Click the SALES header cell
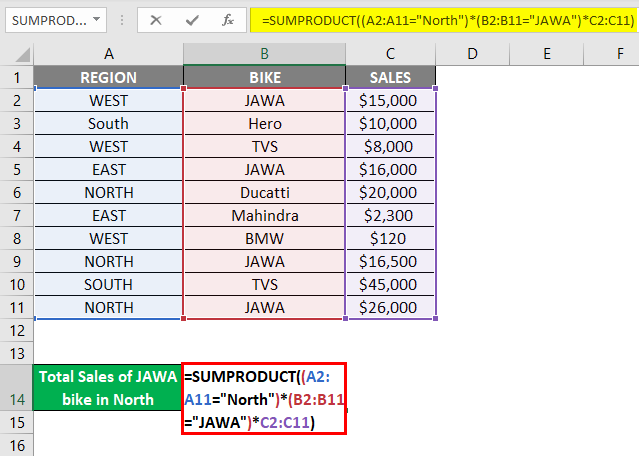Screen dimensions: 639x456 (x=390, y=77)
